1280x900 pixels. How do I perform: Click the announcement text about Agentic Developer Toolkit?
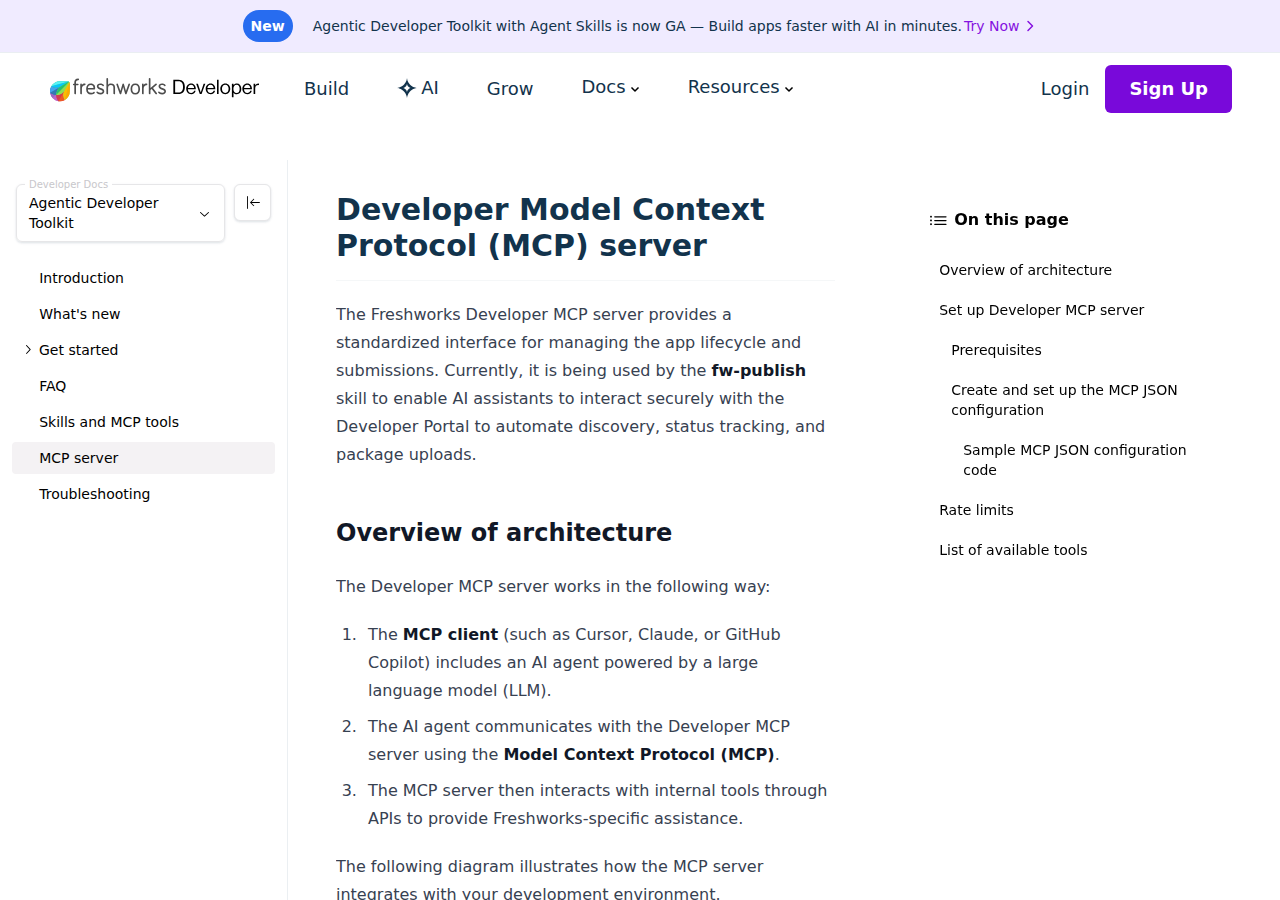pyautogui.click(x=637, y=26)
